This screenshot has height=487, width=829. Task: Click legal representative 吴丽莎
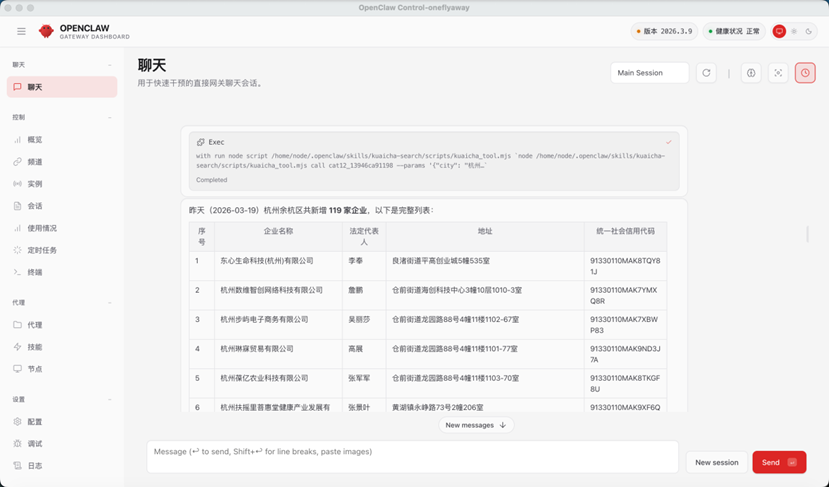coord(359,319)
